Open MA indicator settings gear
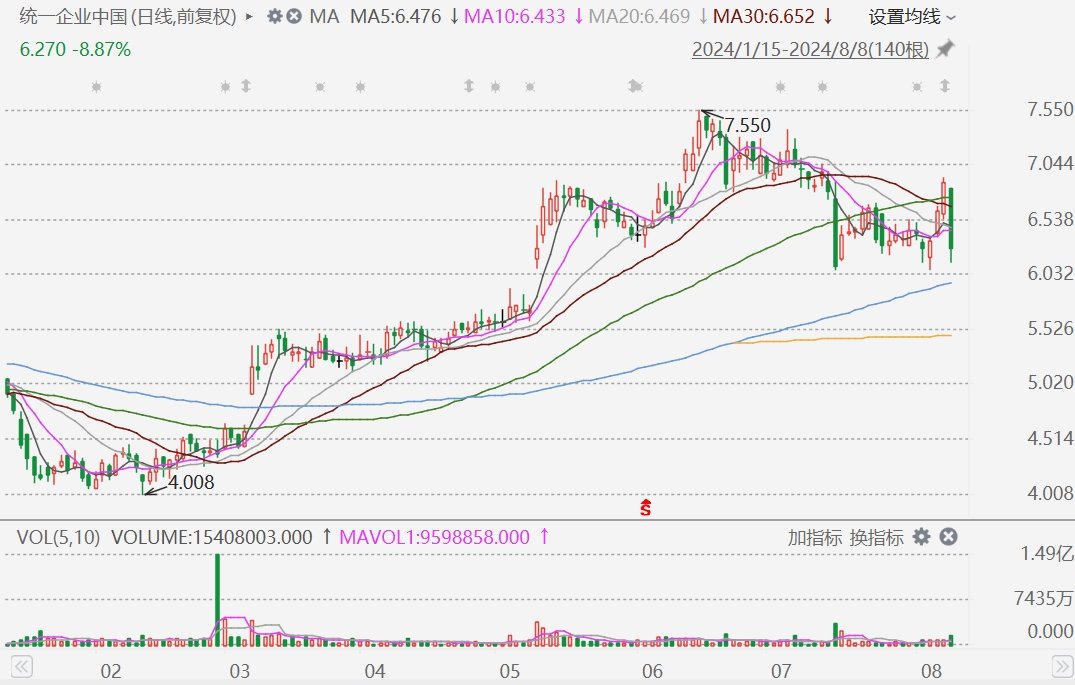 click(x=274, y=17)
